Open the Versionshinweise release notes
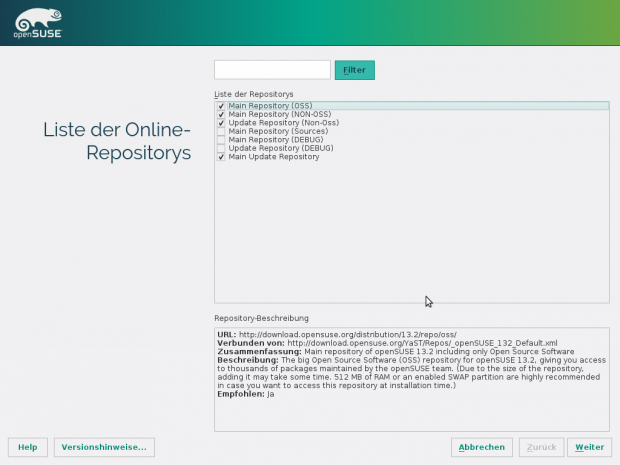This screenshot has width=620, height=465. click(x=104, y=447)
